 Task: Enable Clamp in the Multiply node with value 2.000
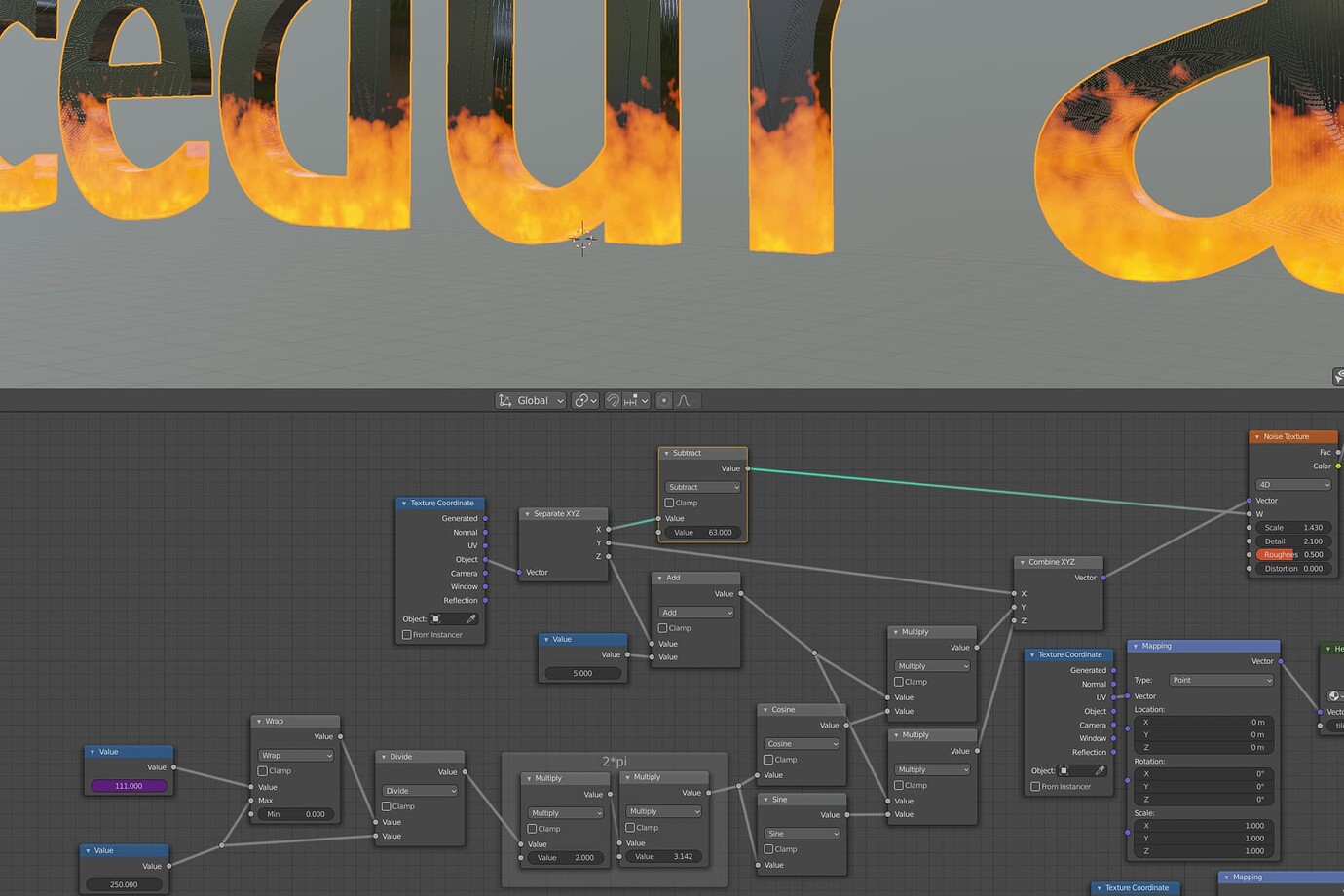pos(532,829)
